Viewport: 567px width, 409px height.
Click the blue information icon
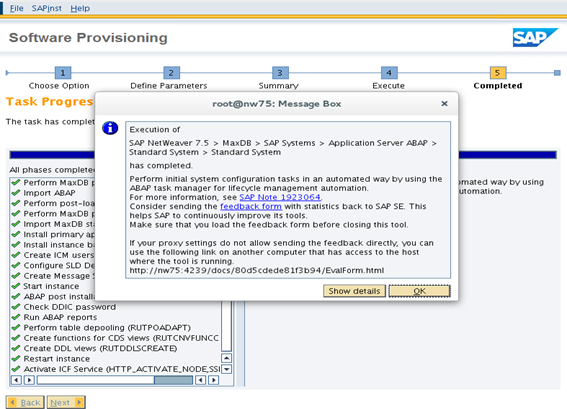[110, 128]
